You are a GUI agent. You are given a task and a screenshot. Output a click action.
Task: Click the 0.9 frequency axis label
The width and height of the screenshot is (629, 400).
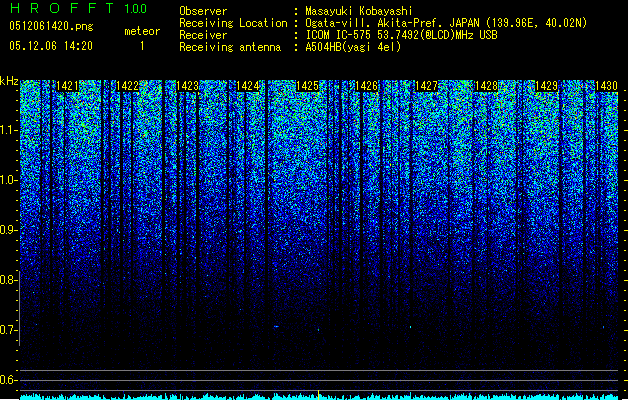click(9, 230)
